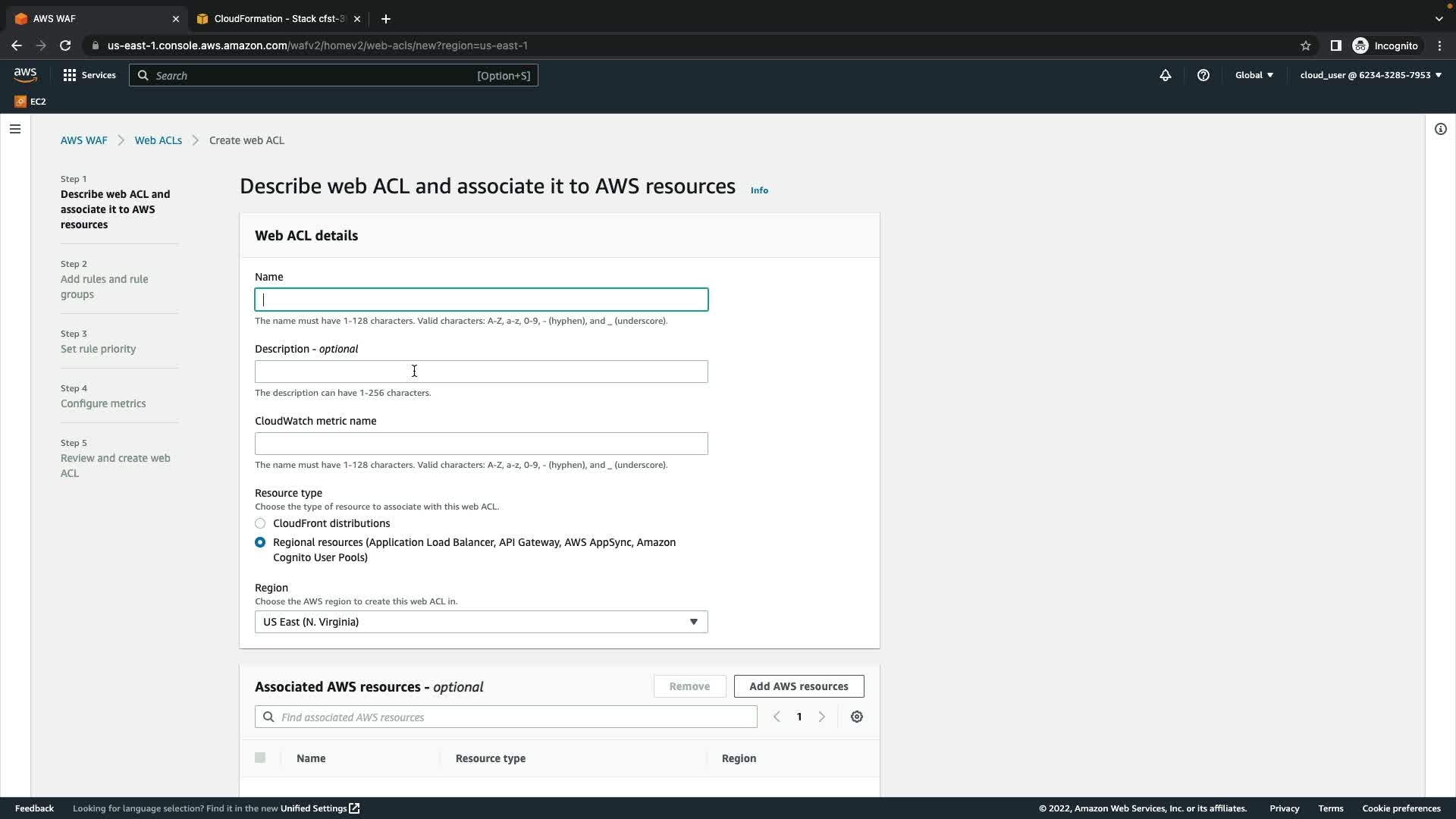Image resolution: width=1456 pixels, height=819 pixels.
Task: Expand the Region US East dropdown
Action: pos(481,622)
